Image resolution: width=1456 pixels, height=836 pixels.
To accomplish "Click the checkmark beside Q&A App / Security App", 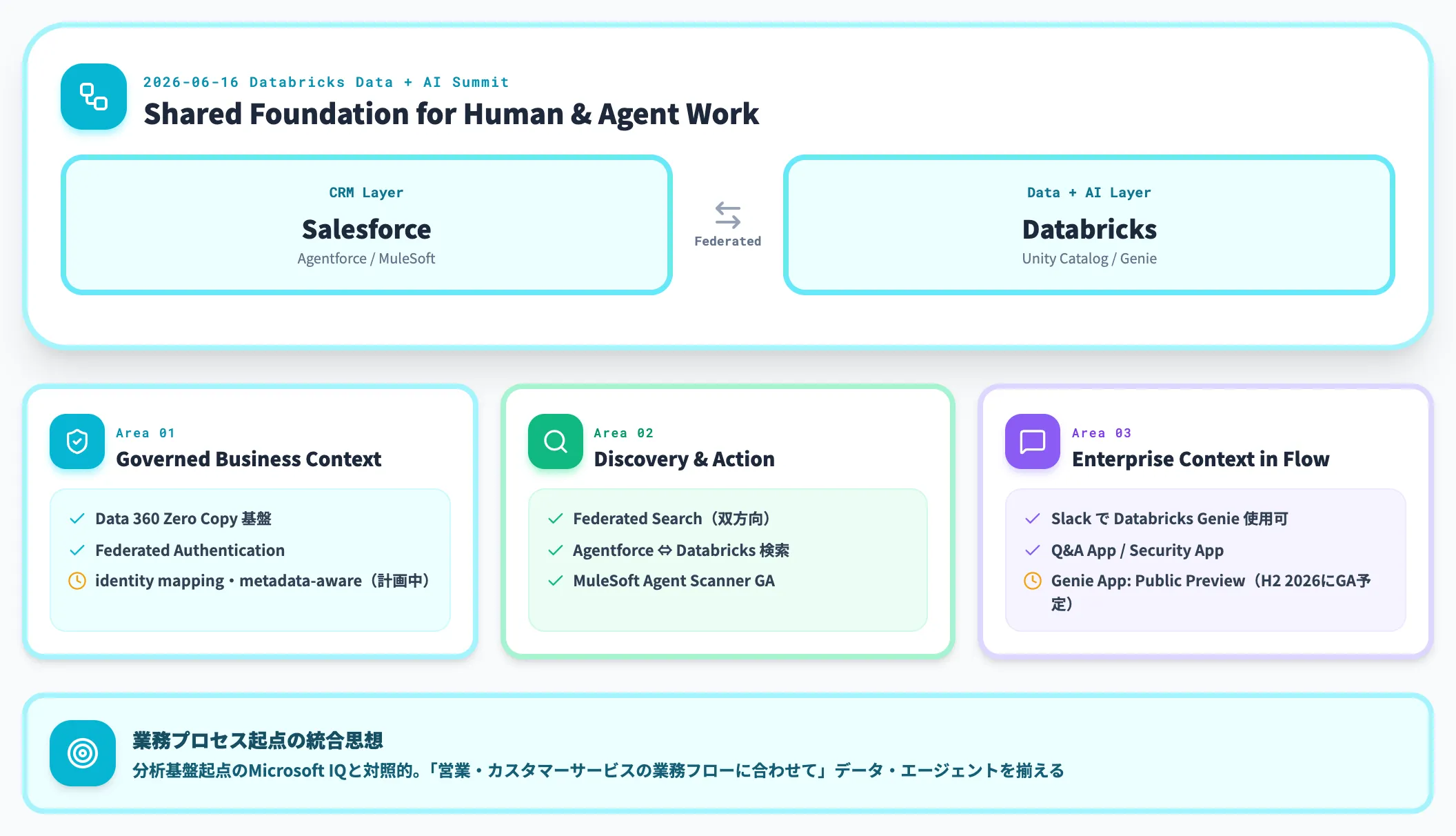I will pyautogui.click(x=1033, y=550).
